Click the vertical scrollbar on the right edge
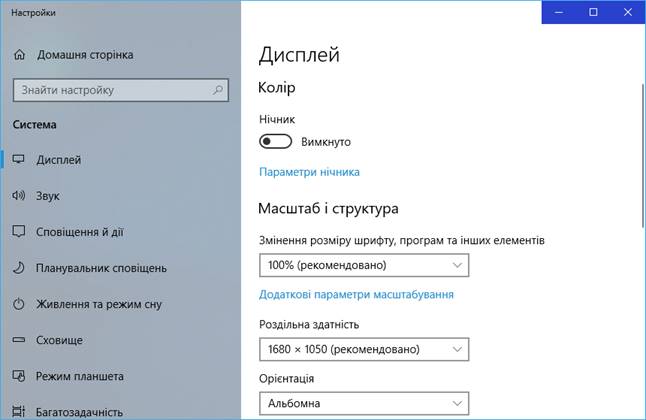 643,155
